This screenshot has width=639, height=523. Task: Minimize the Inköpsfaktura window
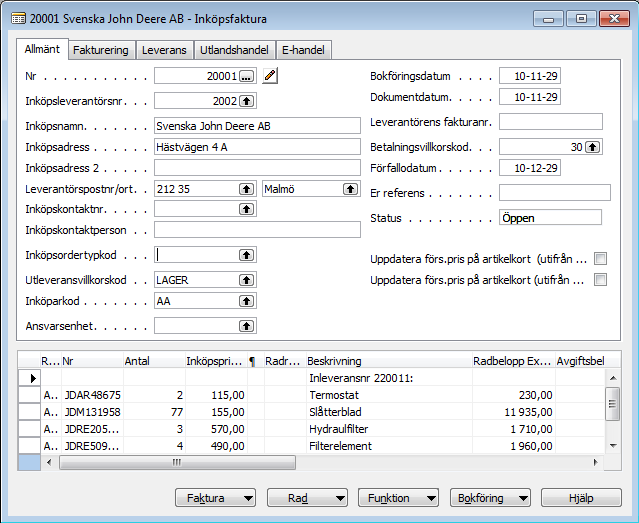[549, 19]
